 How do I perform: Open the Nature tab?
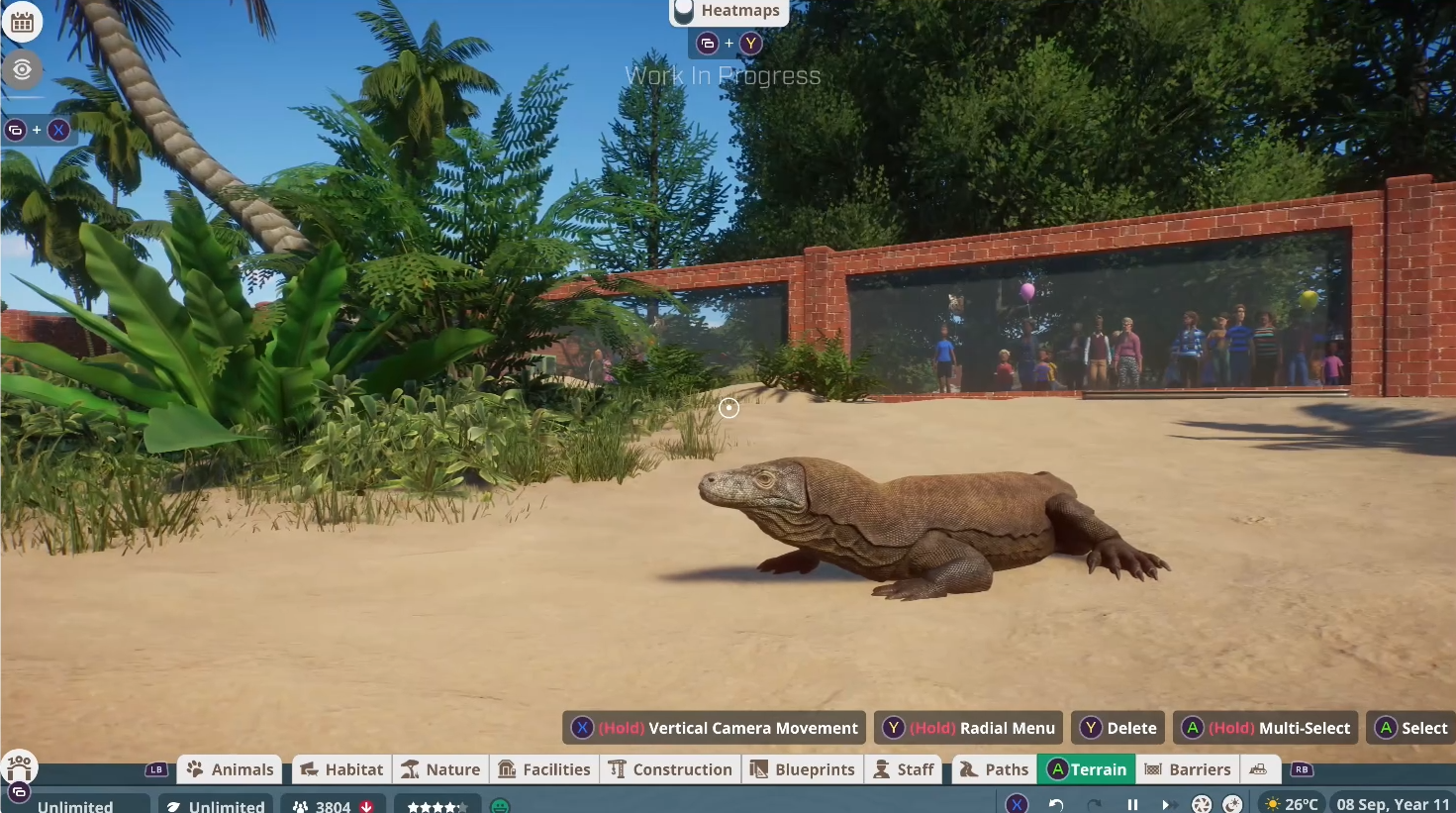click(440, 769)
